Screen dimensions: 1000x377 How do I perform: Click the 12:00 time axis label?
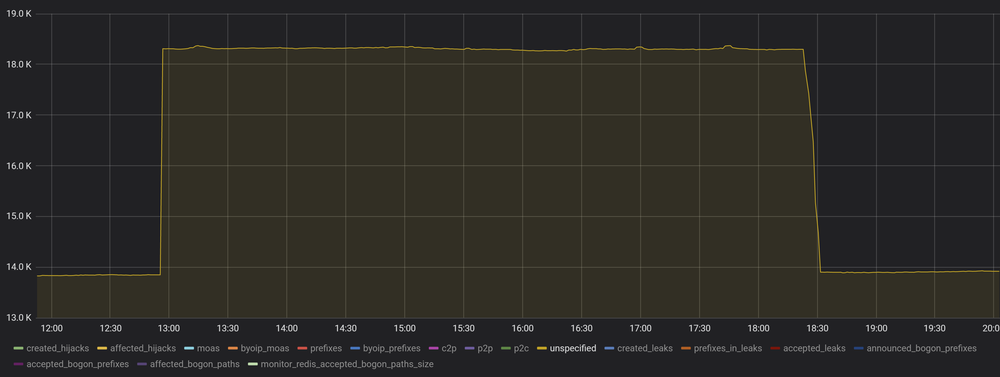(x=51, y=329)
